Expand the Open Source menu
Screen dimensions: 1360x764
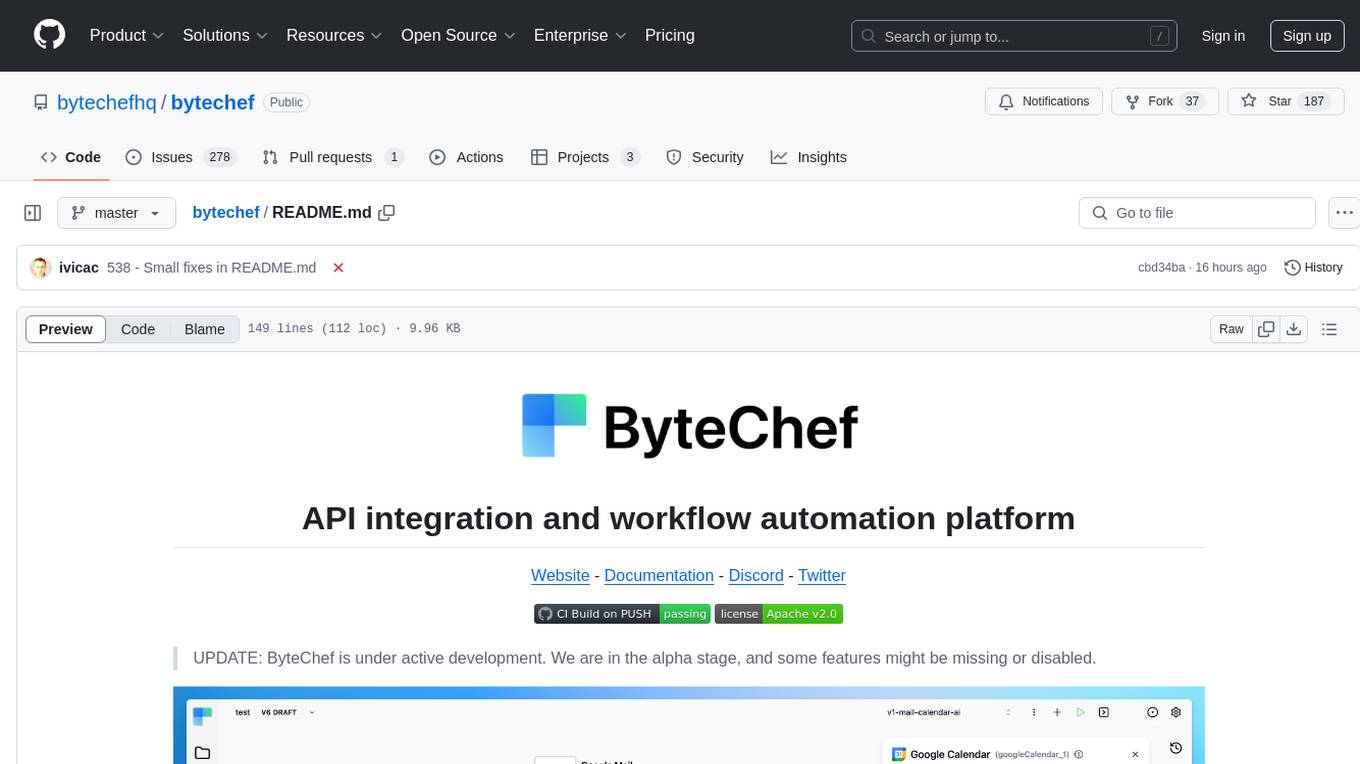pos(458,35)
